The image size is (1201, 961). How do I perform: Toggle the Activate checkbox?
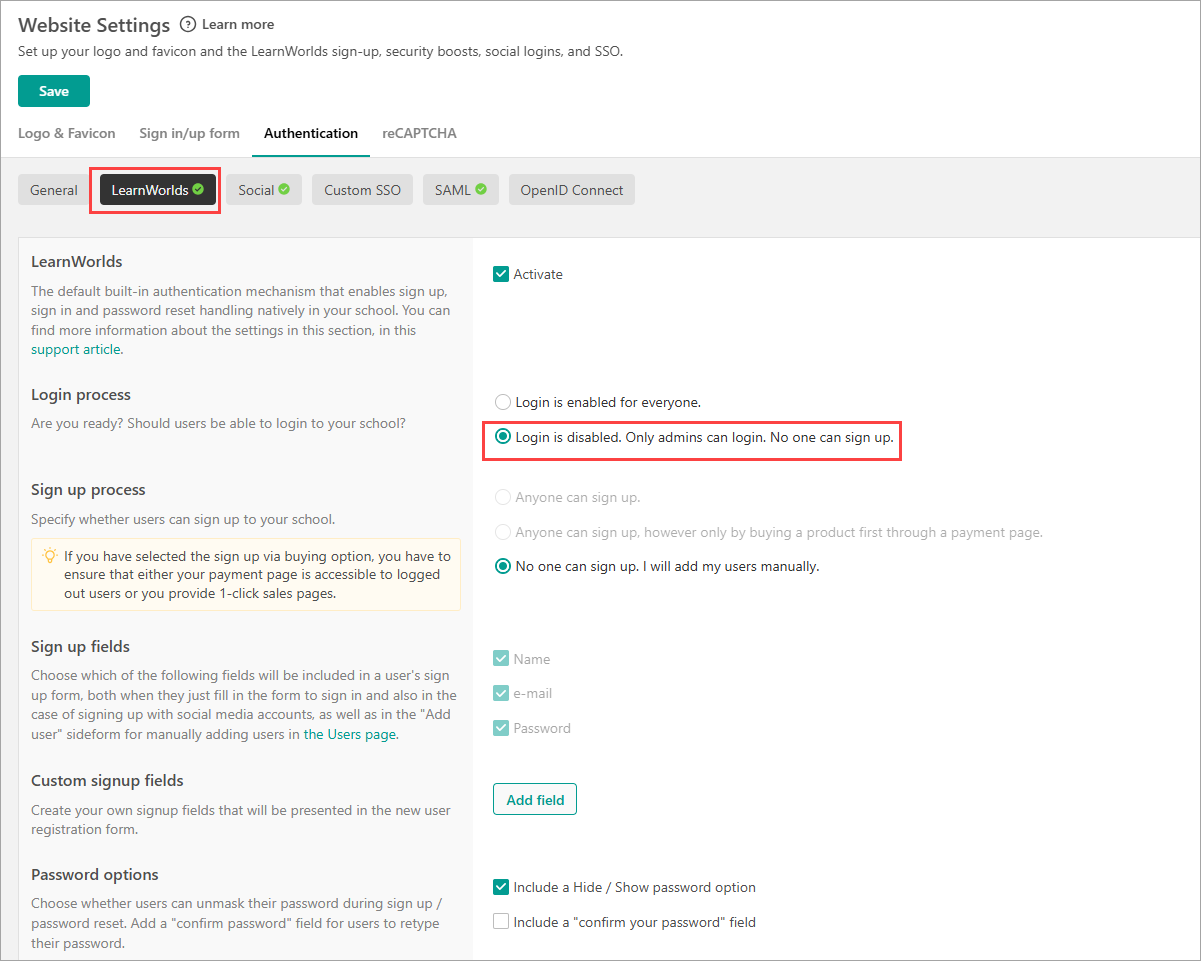[501, 274]
